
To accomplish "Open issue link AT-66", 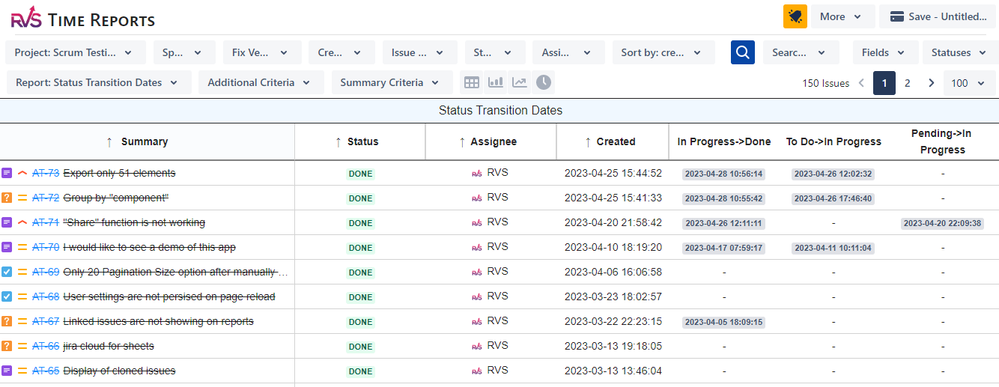I will click(x=45, y=346).
